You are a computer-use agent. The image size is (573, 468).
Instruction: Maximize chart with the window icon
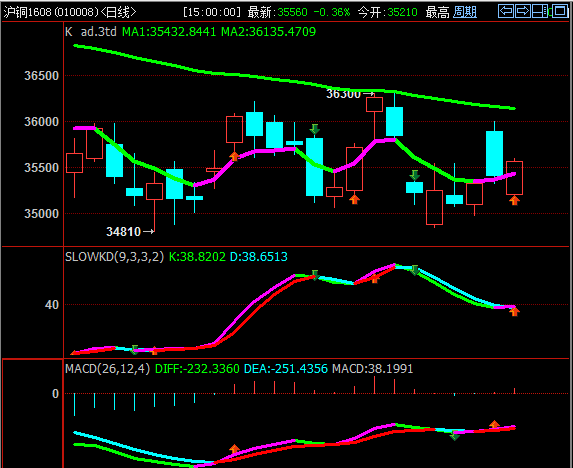point(559,11)
